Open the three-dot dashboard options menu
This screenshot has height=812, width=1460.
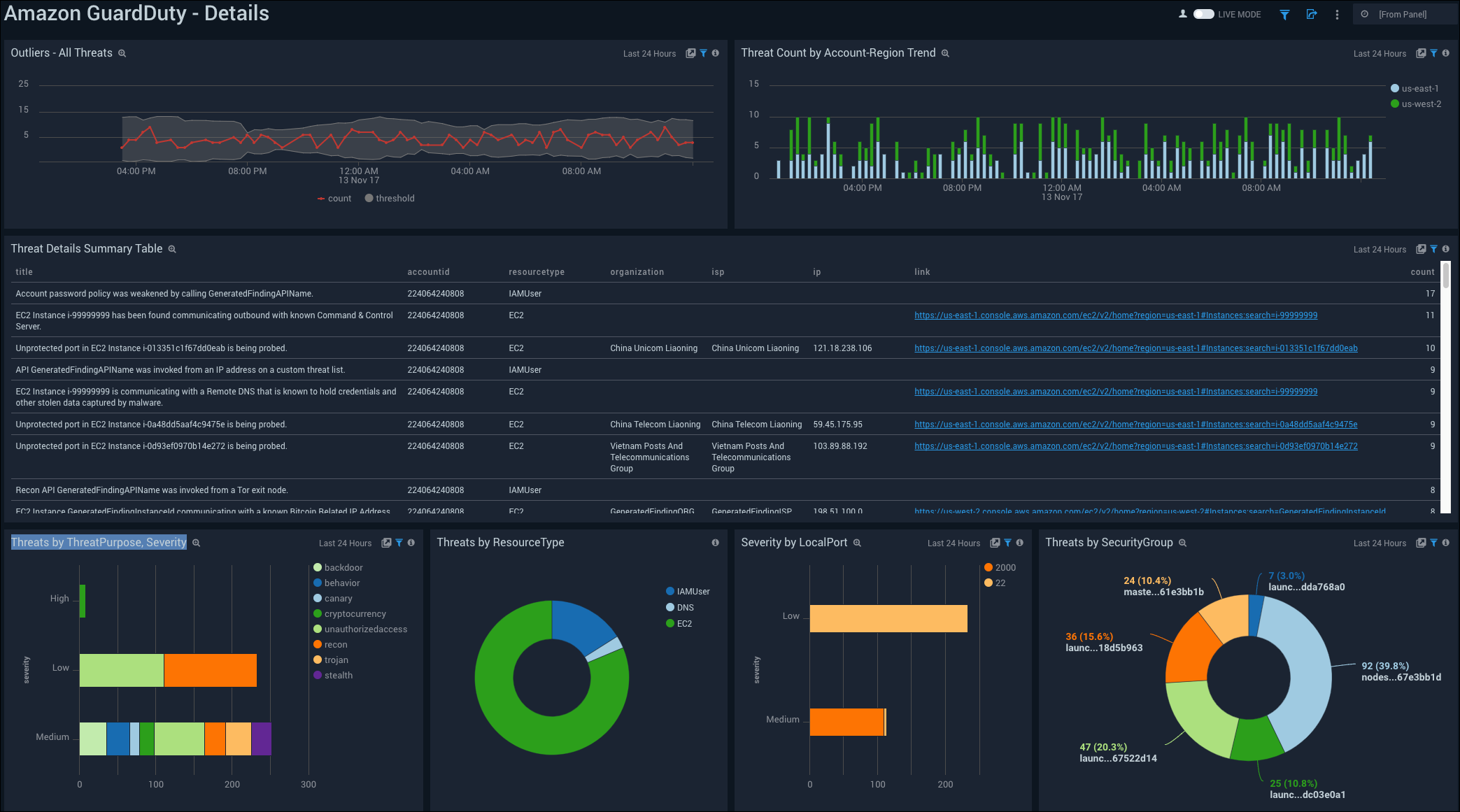pyautogui.click(x=1337, y=14)
